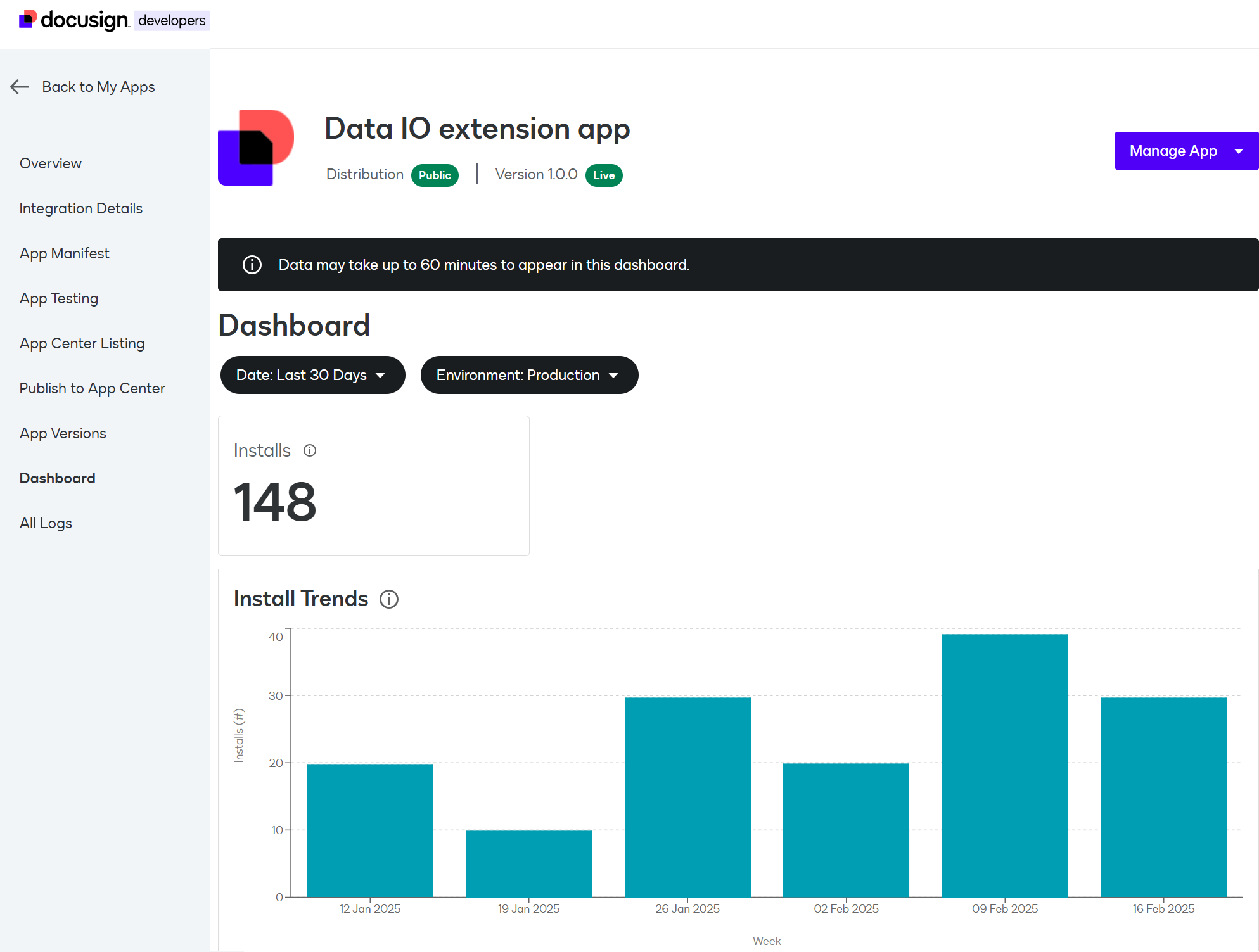Go to App Manifest

tap(64, 253)
